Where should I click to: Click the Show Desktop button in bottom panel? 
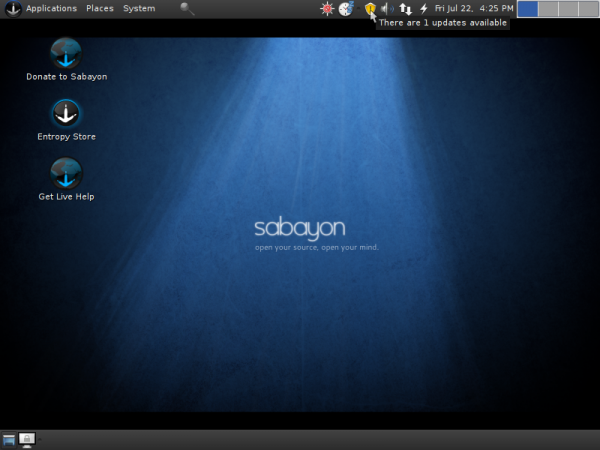[9, 440]
